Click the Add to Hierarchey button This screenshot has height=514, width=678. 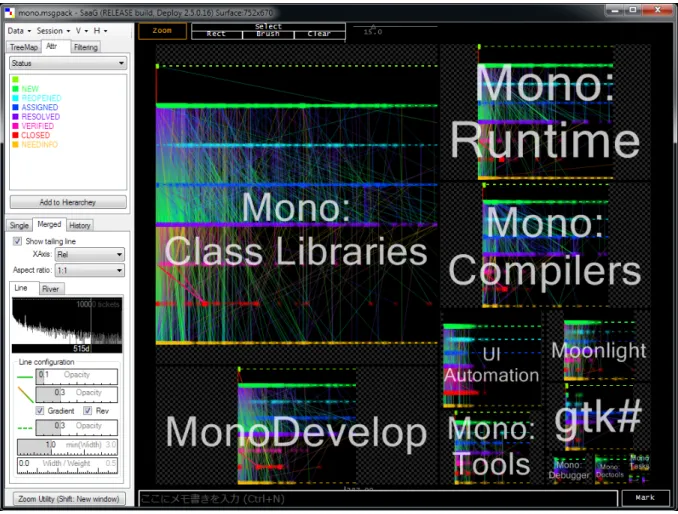68,202
